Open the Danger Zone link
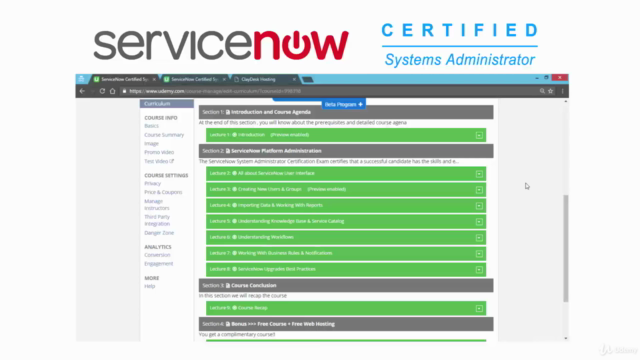The height and width of the screenshot is (360, 640). point(159,233)
